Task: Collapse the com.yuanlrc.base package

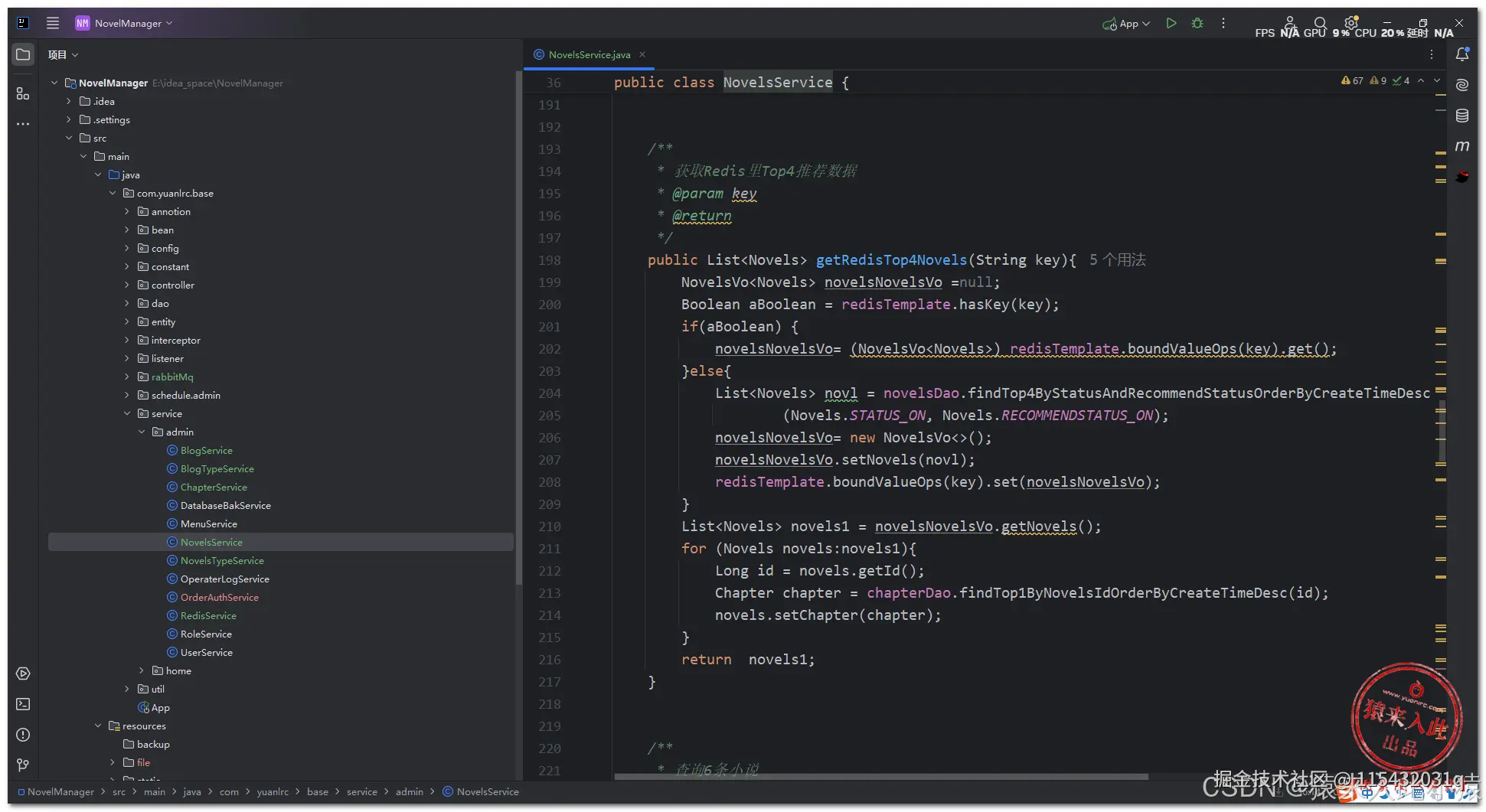Action: tap(113, 193)
